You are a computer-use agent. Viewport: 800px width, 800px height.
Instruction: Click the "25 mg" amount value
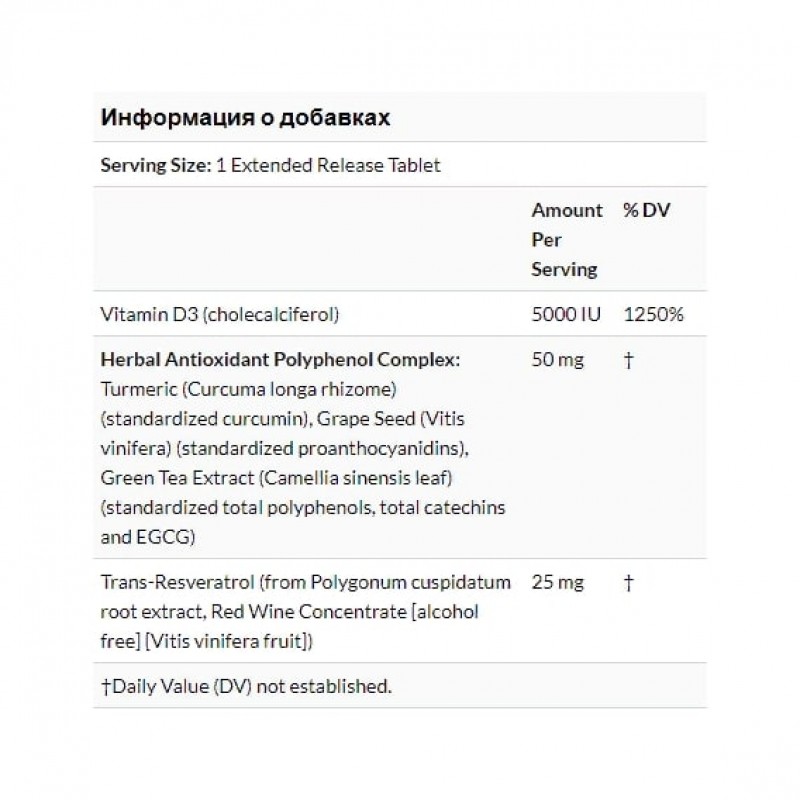556,583
